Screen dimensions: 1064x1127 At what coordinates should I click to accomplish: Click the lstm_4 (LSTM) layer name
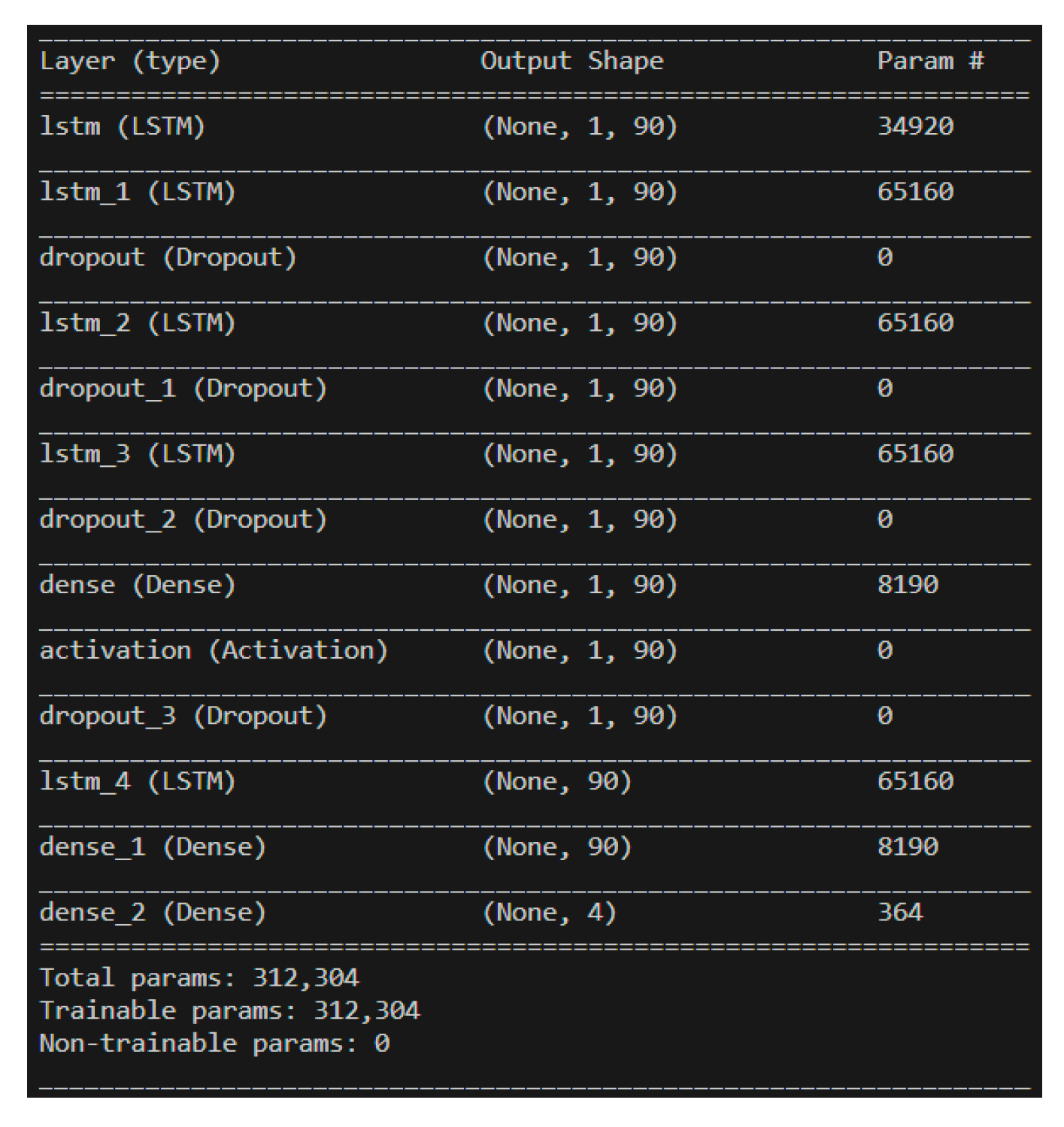tap(137, 781)
